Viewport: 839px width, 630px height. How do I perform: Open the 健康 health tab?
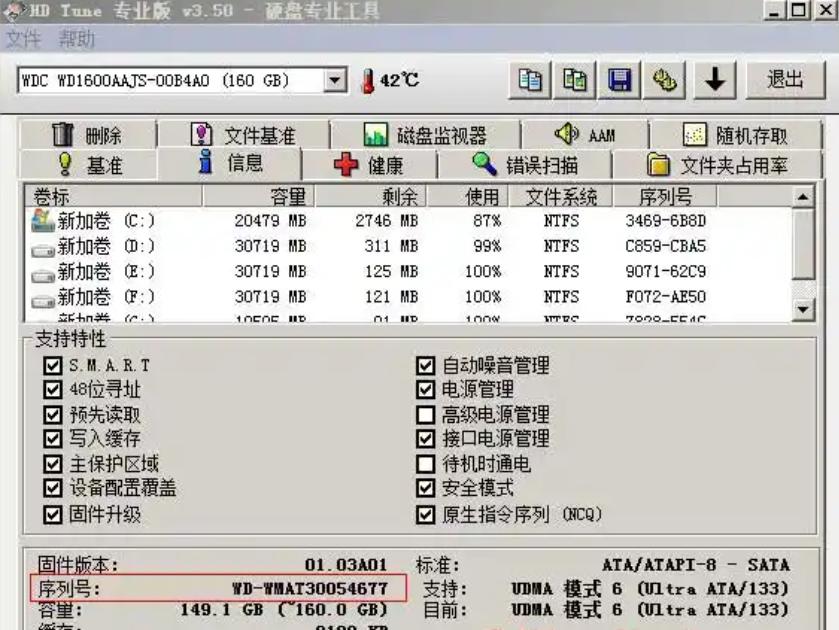[369, 165]
